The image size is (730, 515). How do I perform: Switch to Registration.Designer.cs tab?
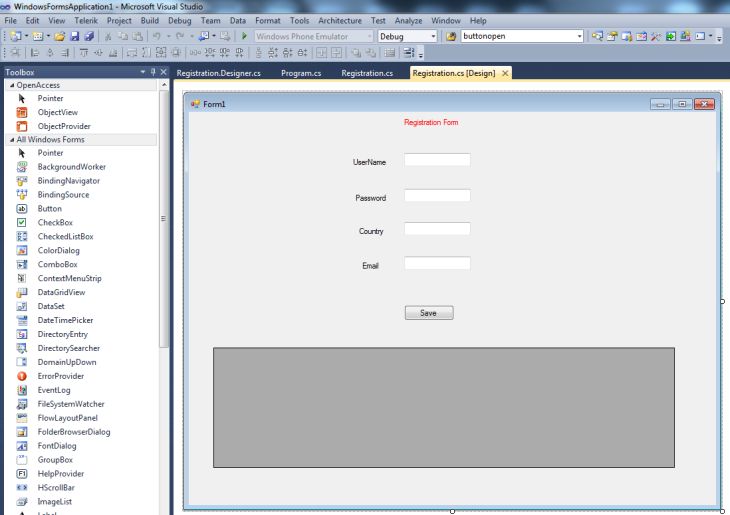point(218,73)
